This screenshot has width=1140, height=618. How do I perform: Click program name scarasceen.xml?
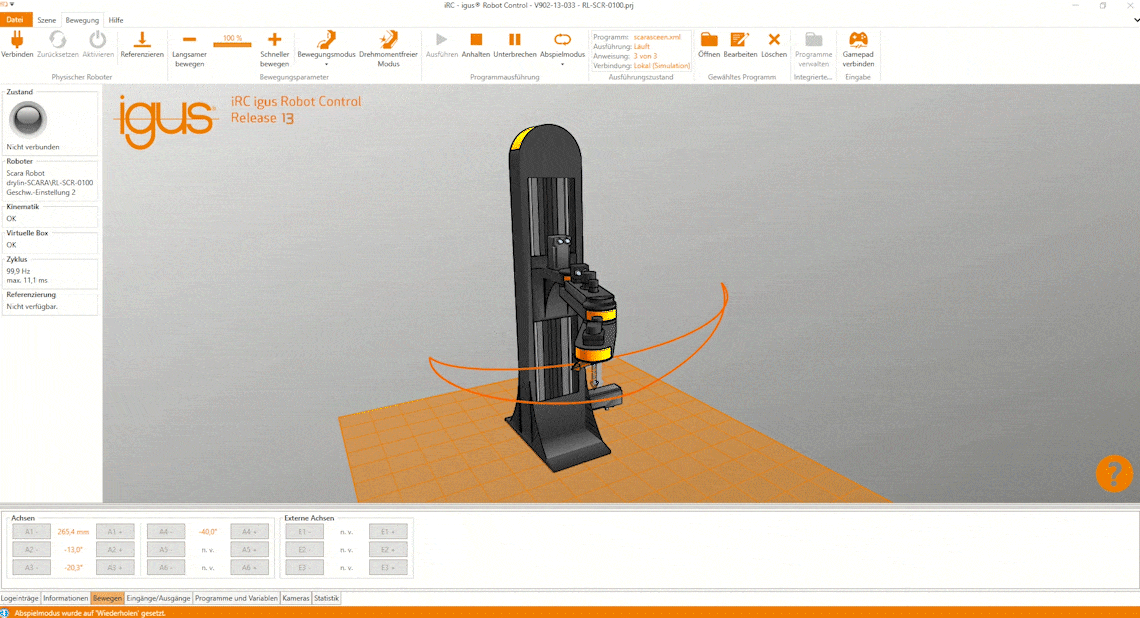657,37
